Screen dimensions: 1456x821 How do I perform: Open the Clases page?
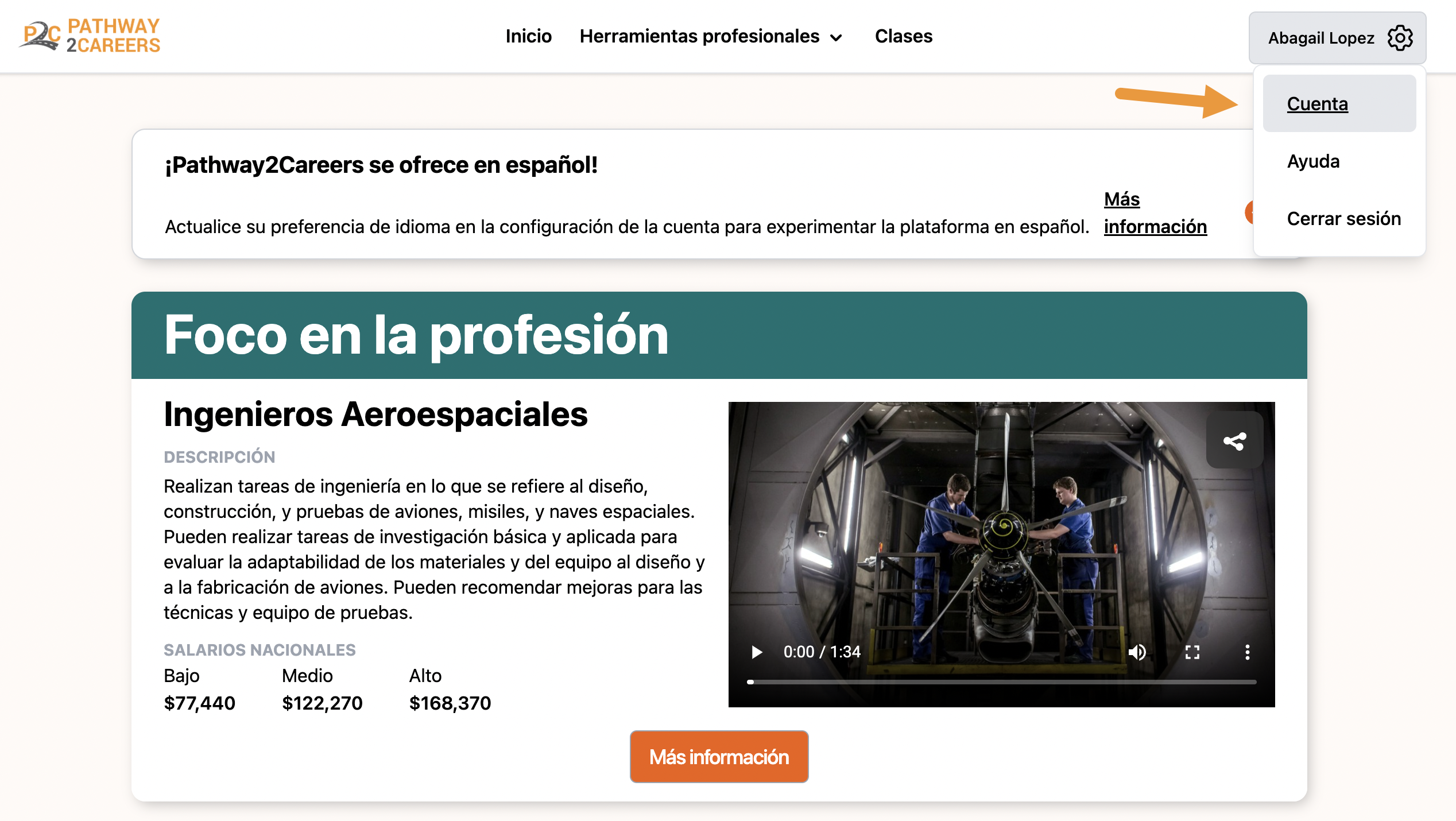[903, 36]
